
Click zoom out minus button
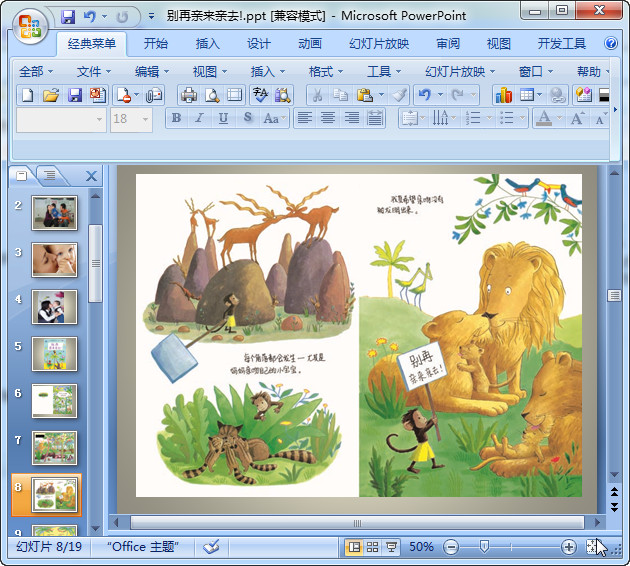coord(451,547)
